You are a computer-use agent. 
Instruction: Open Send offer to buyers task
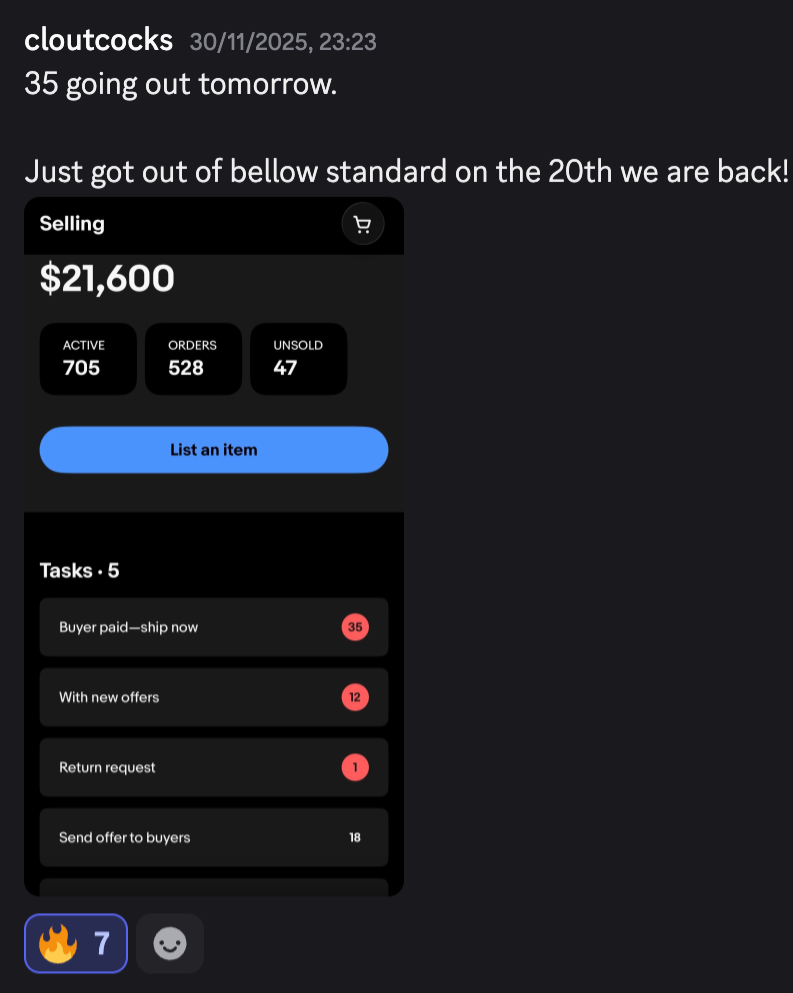tap(213, 837)
